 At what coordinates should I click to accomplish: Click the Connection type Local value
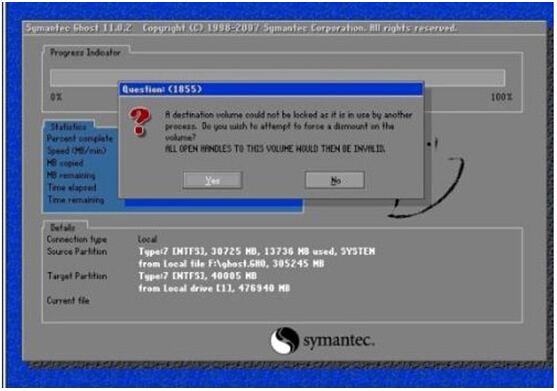148,239
